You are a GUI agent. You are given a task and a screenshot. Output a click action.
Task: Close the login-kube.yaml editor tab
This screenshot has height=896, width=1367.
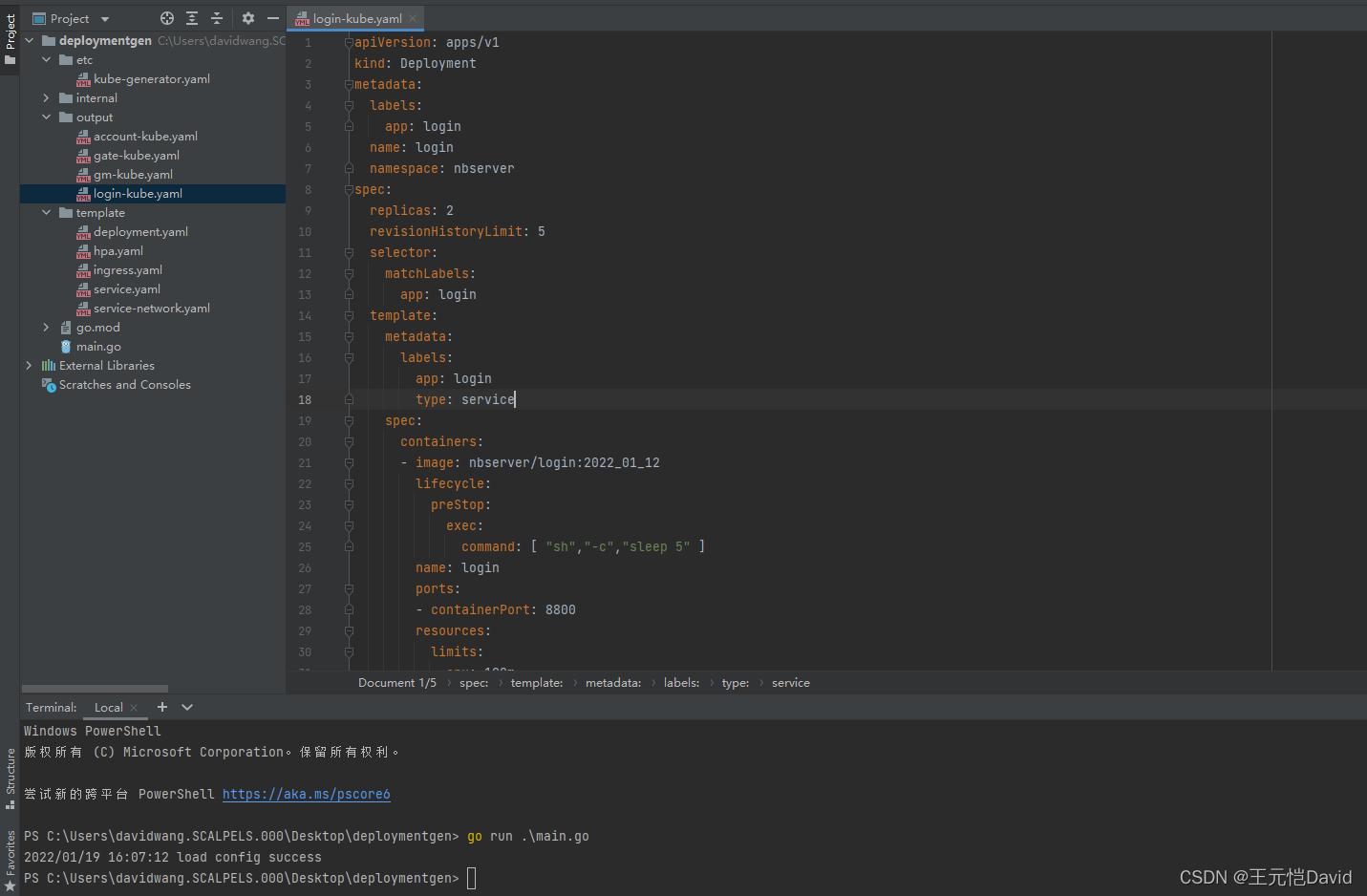[x=413, y=18]
